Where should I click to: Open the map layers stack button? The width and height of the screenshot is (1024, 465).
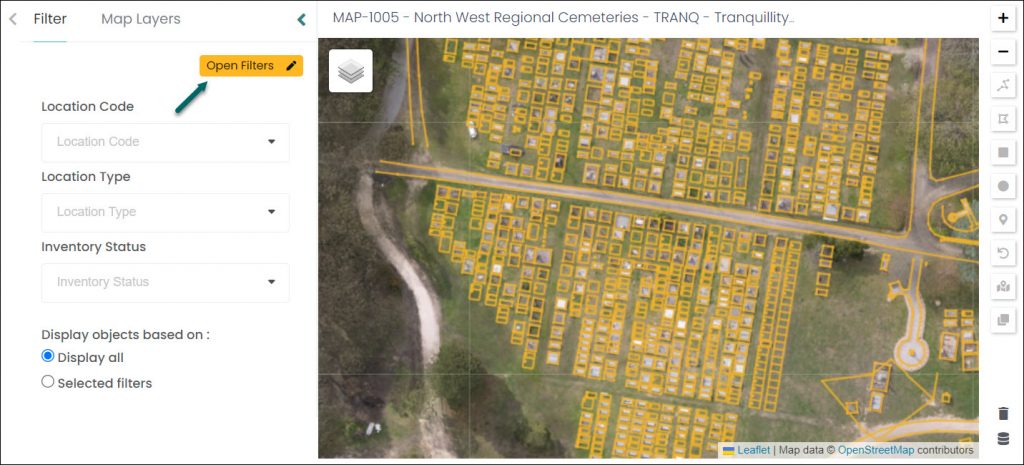tap(351, 71)
